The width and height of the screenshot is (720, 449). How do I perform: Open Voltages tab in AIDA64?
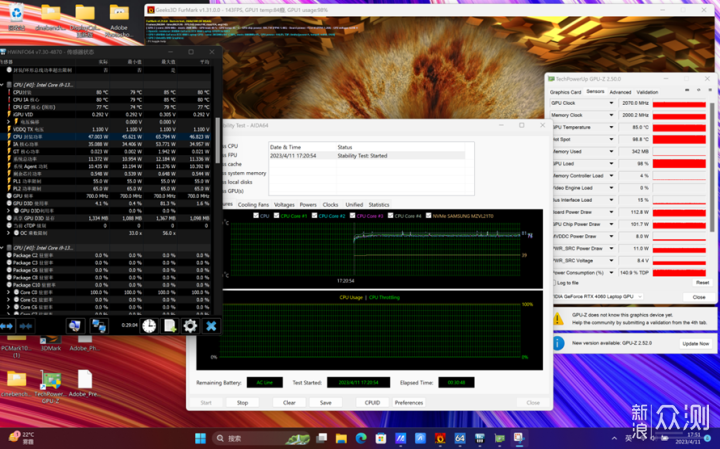(284, 205)
